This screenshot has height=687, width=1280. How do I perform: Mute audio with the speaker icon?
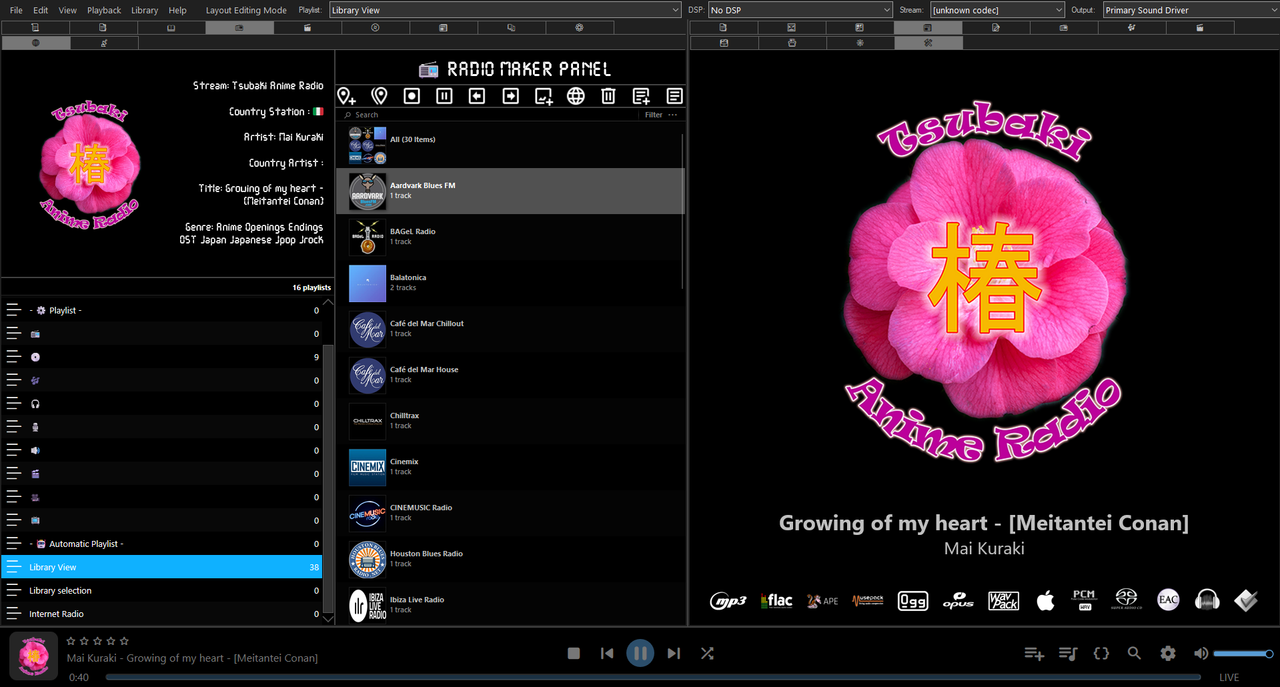coord(1201,653)
